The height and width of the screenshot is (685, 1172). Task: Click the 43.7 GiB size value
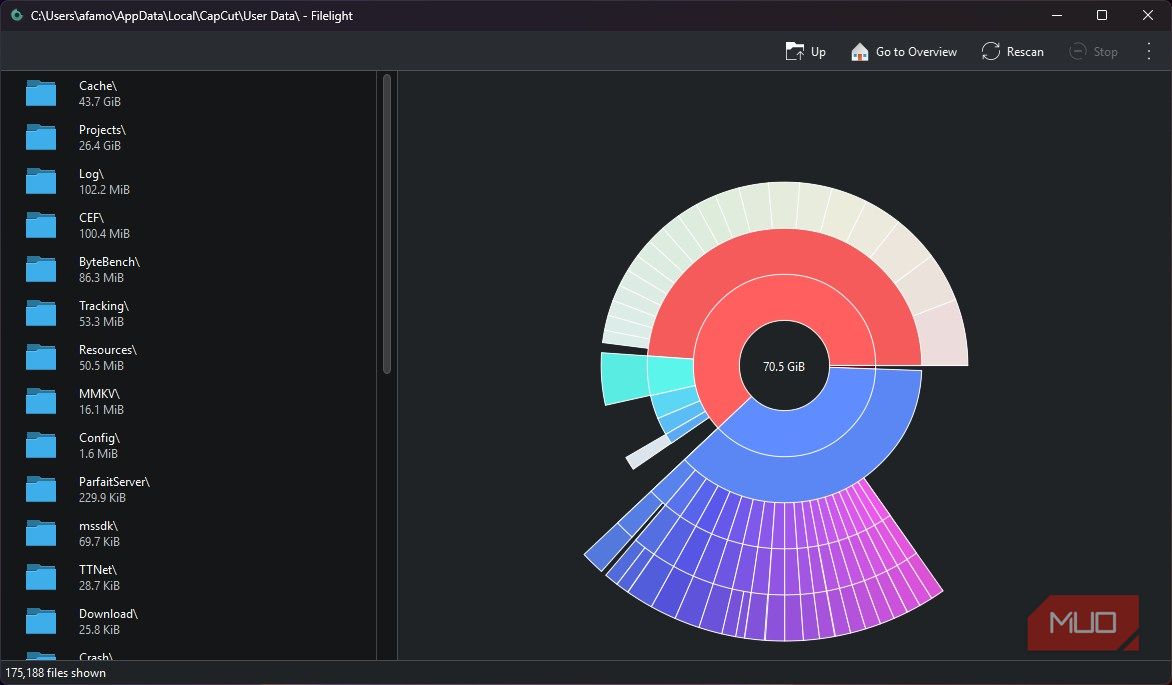point(99,102)
